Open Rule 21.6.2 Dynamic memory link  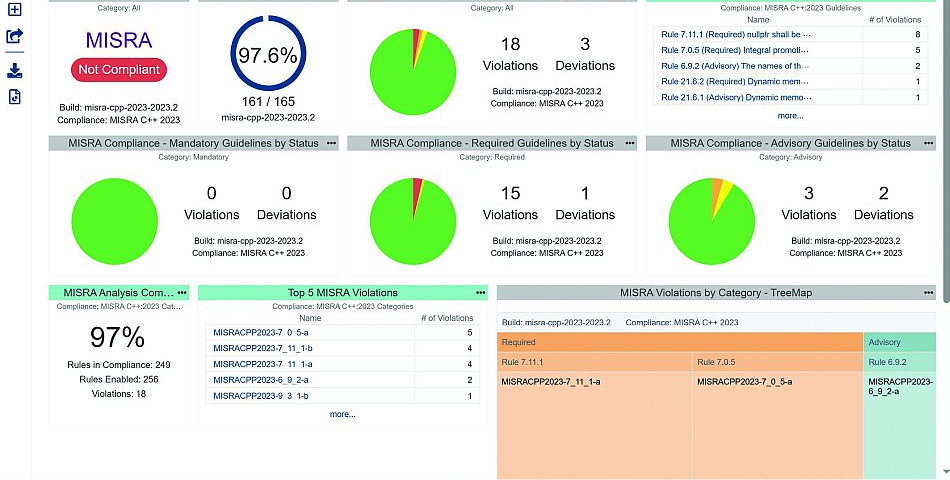[x=736, y=81]
